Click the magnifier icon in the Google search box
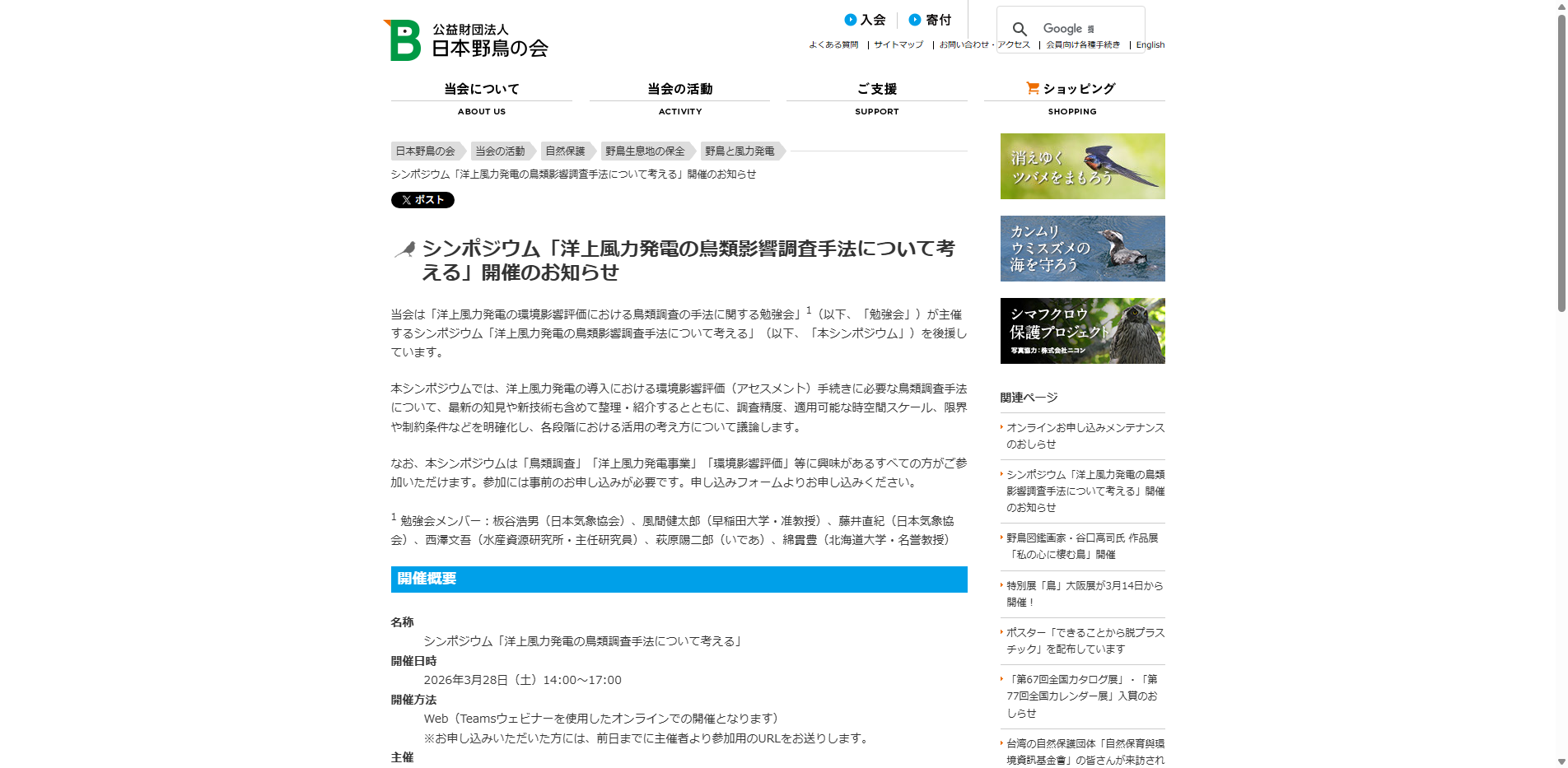Screen dimensions: 1568x768 [x=1021, y=27]
